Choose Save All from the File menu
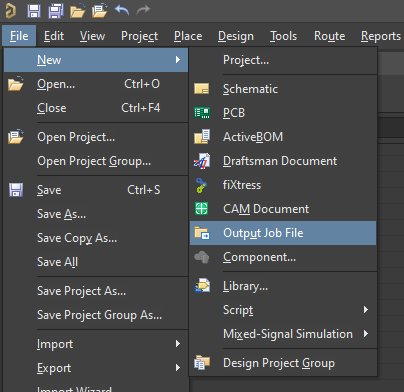Image resolution: width=404 pixels, height=392 pixels. [96, 262]
